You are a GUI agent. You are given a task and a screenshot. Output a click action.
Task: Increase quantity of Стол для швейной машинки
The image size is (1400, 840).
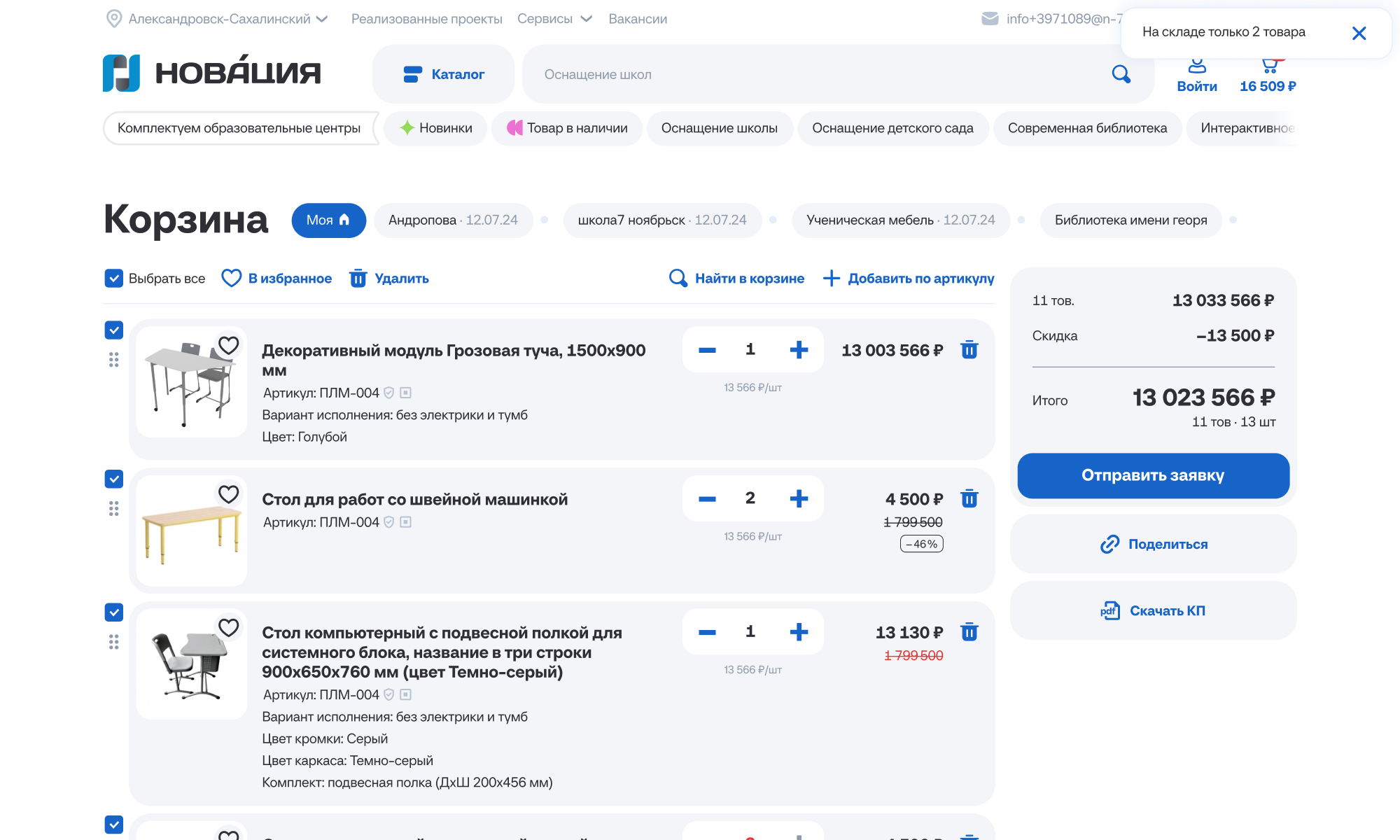point(799,499)
